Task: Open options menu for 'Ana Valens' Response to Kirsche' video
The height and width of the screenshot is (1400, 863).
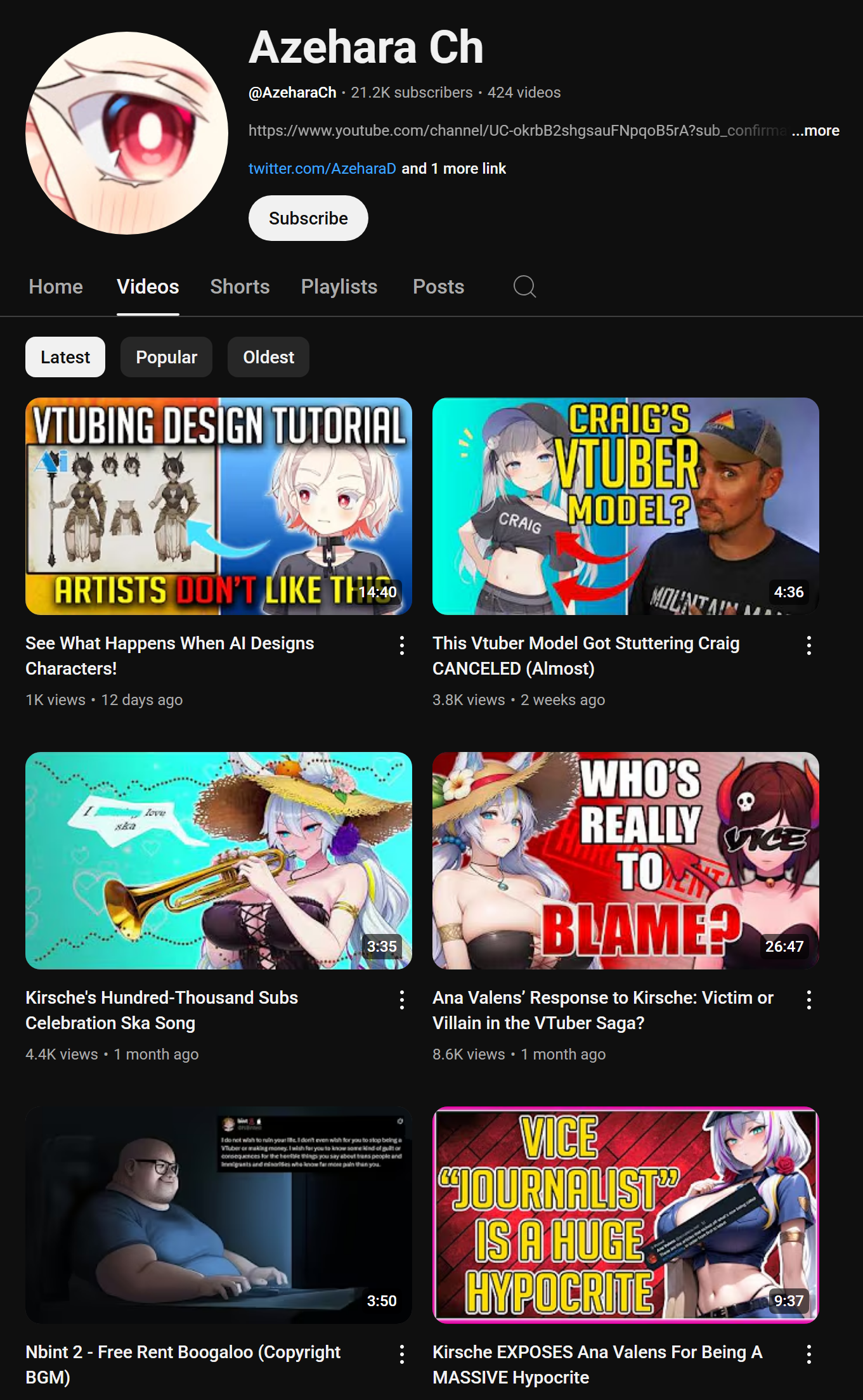Action: [x=809, y=1000]
